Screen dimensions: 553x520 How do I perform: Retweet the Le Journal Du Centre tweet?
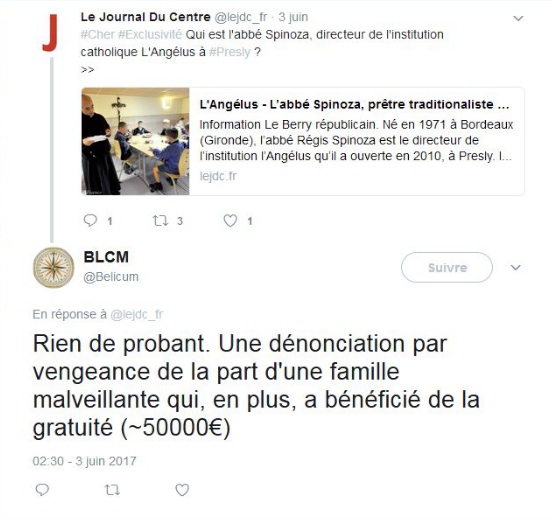click(x=160, y=221)
